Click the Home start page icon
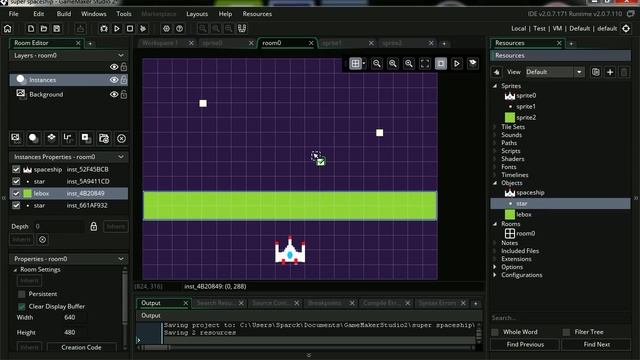Screen dimensions: 640x360 click(x=8, y=29)
